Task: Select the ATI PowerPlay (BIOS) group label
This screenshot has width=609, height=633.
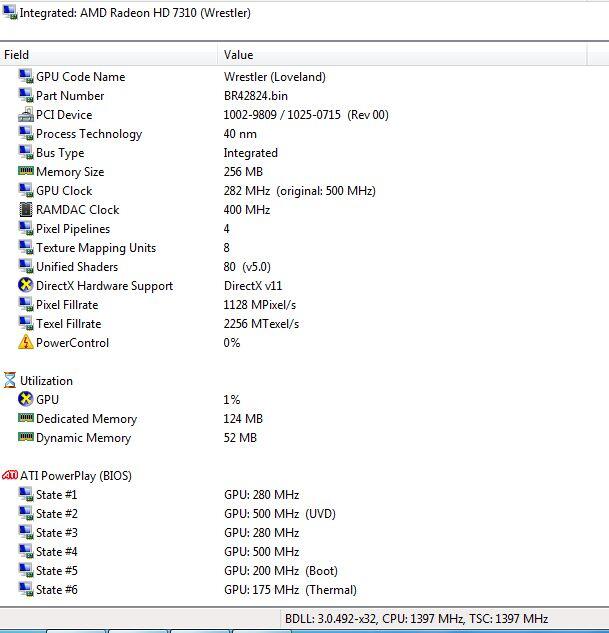Action: coord(76,476)
